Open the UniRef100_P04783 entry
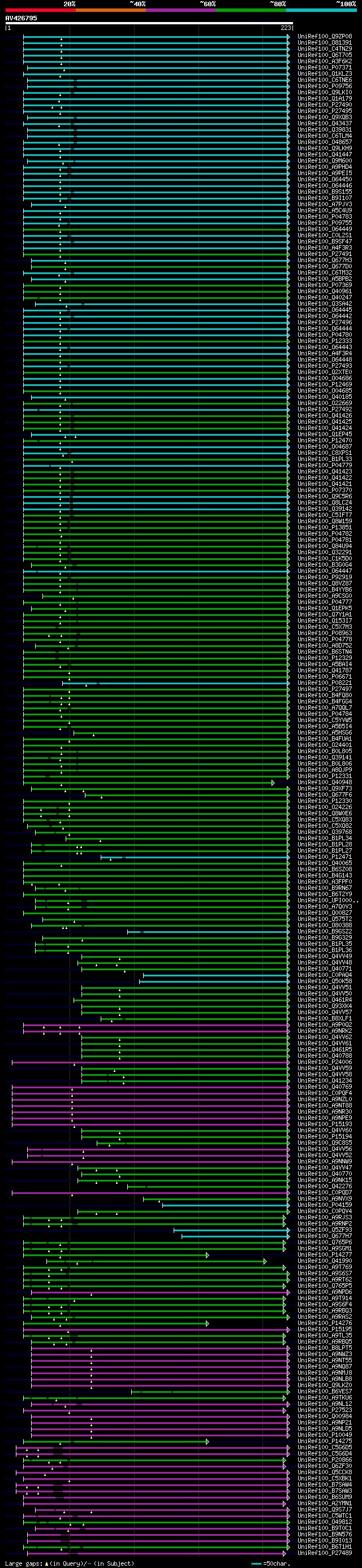 tap(325, 217)
